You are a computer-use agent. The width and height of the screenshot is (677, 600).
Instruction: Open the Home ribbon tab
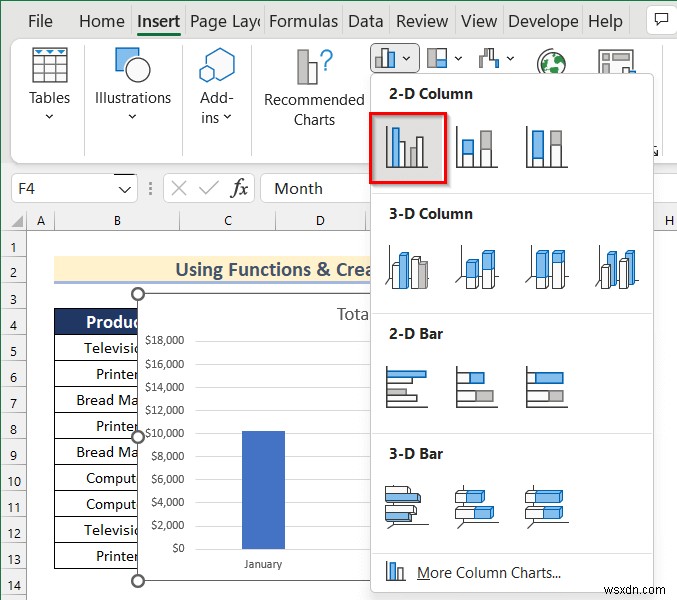[102, 21]
